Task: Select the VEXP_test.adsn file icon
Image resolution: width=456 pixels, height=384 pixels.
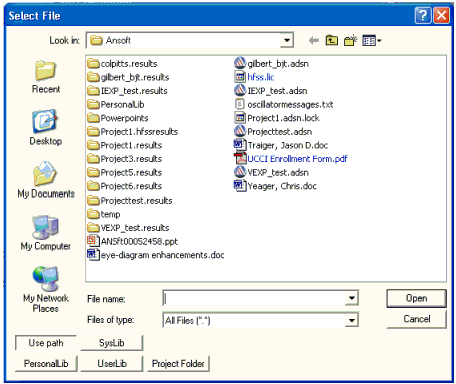Action: click(x=240, y=172)
